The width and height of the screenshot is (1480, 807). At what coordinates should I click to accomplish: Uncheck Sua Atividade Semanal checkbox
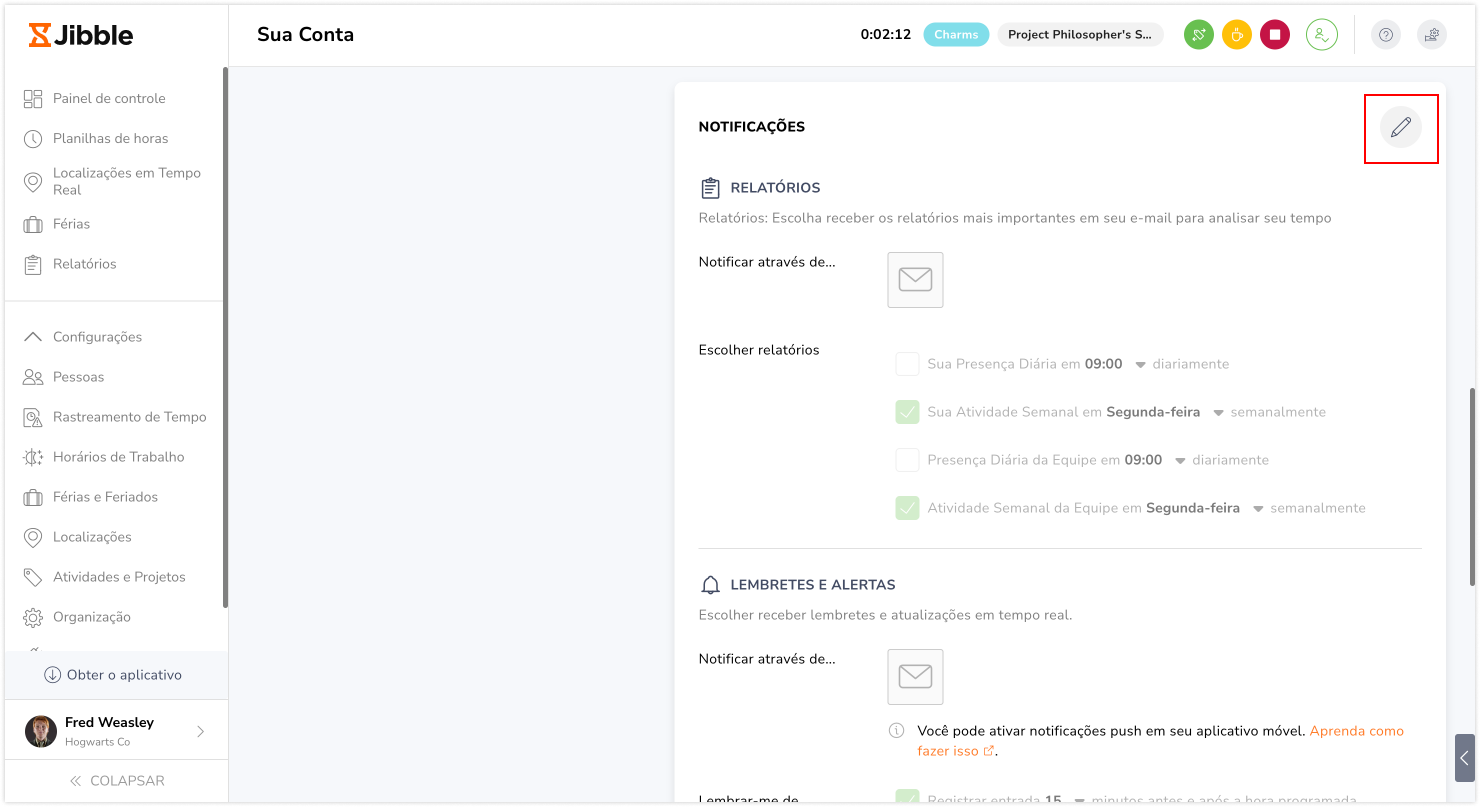pos(907,412)
